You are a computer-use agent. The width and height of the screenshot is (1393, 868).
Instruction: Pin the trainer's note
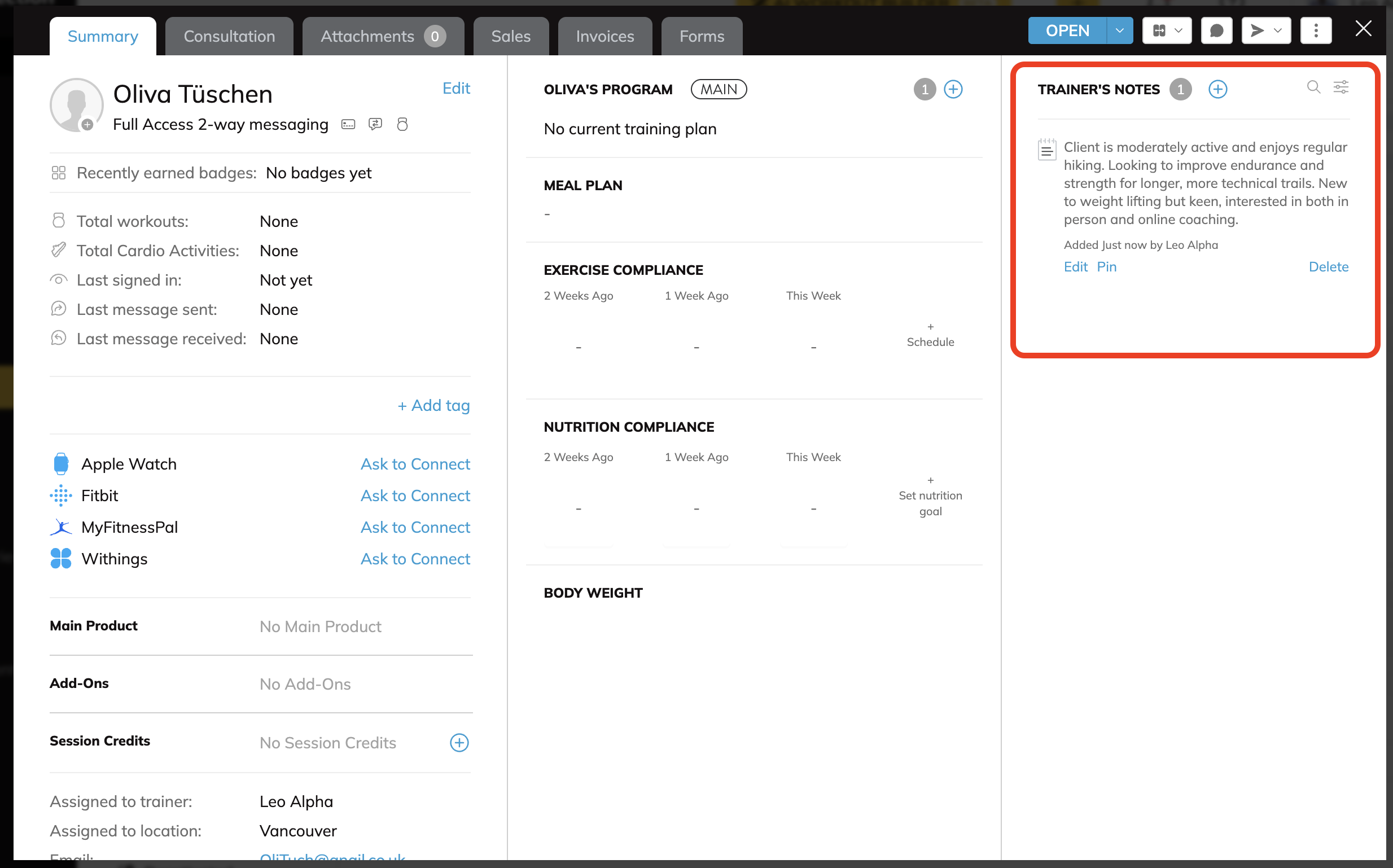pos(1106,266)
